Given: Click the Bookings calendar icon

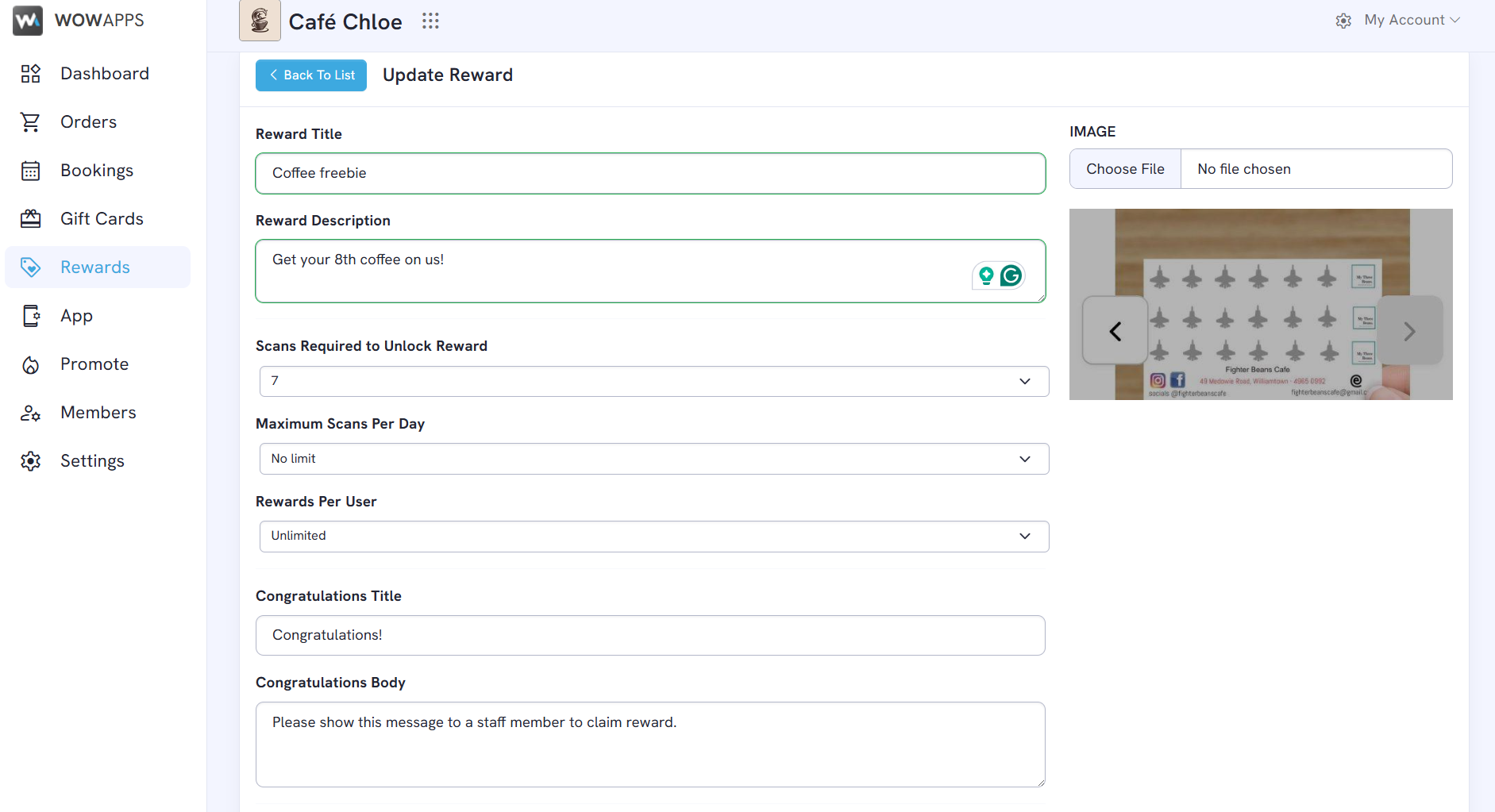Looking at the screenshot, I should (30, 171).
